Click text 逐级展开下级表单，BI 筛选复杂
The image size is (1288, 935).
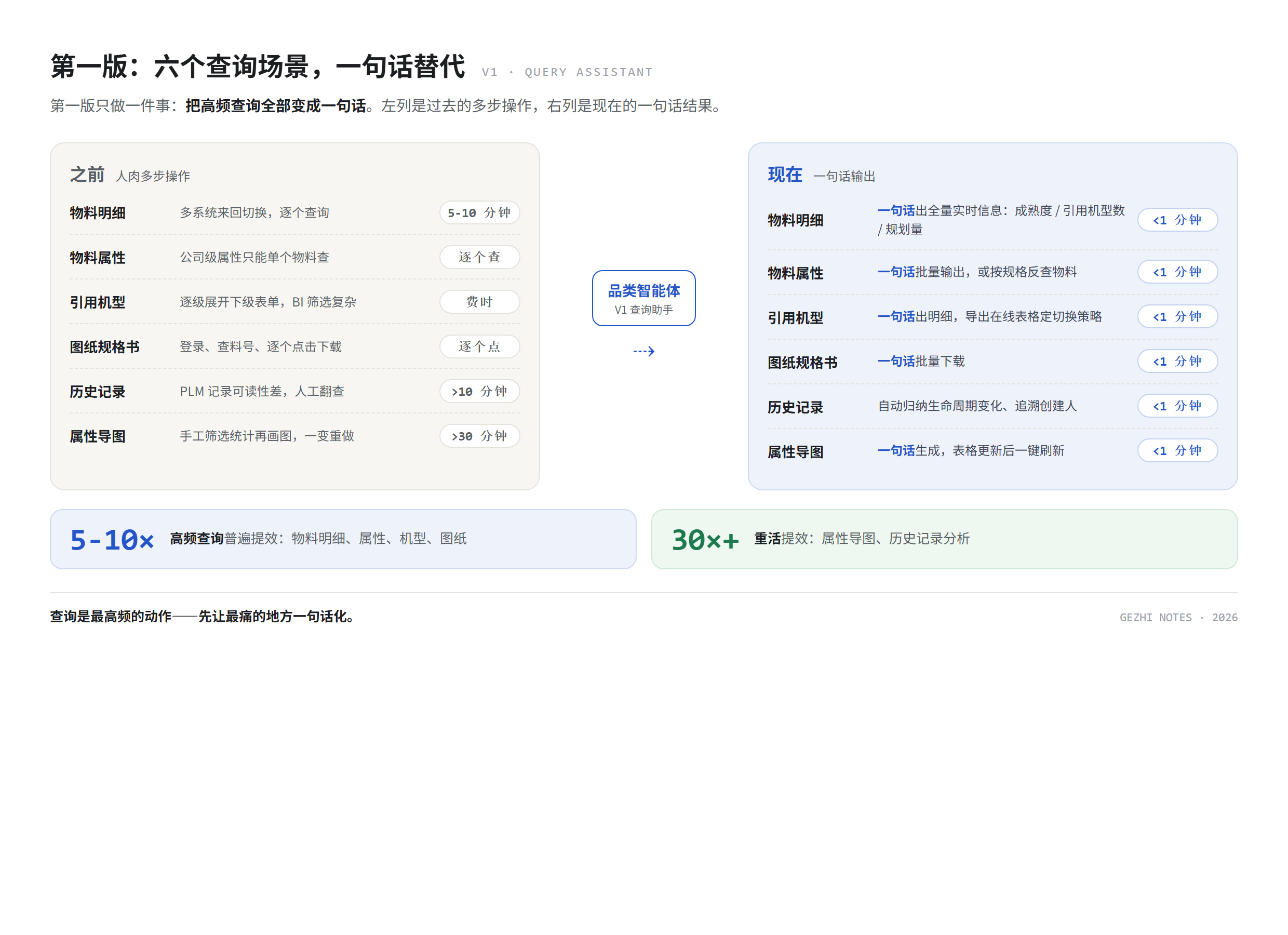pos(268,302)
